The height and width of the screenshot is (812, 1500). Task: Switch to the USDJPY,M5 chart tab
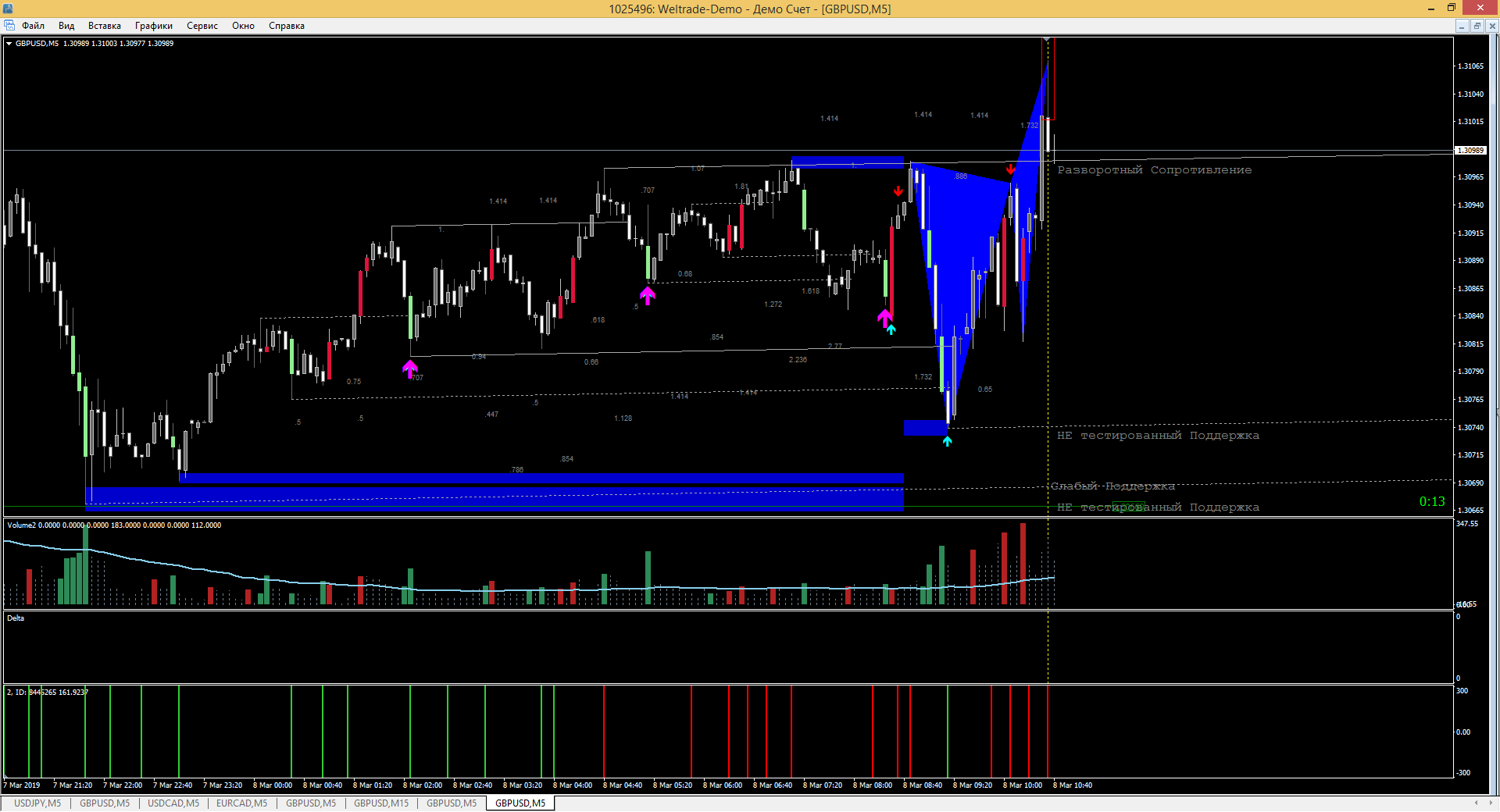(37, 803)
